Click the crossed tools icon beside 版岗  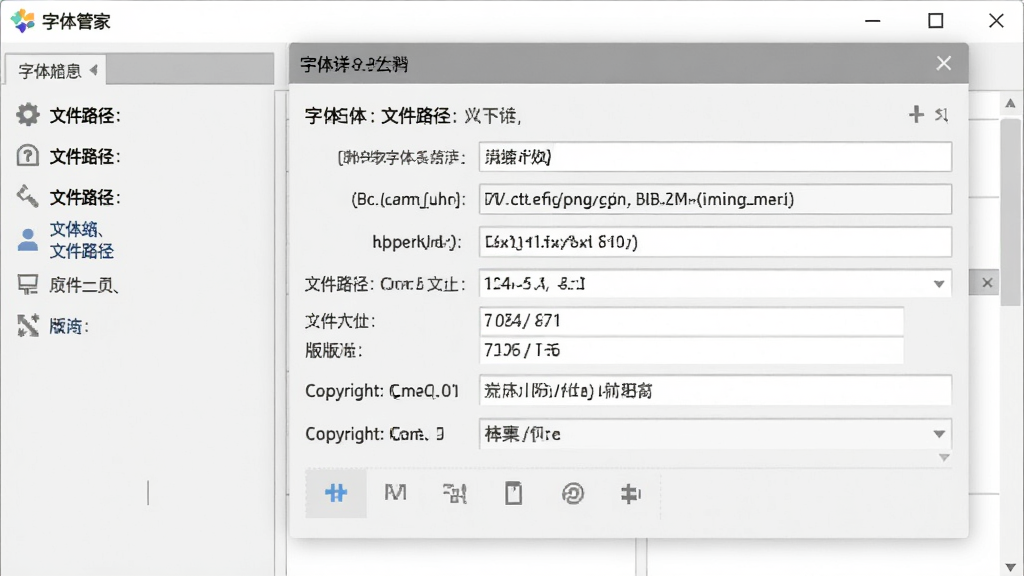[27, 325]
